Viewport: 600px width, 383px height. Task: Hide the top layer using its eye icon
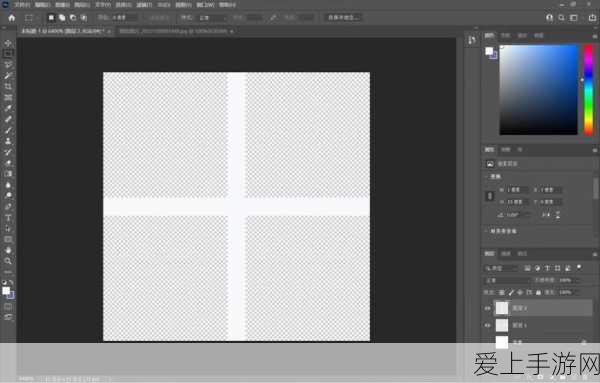click(488, 308)
